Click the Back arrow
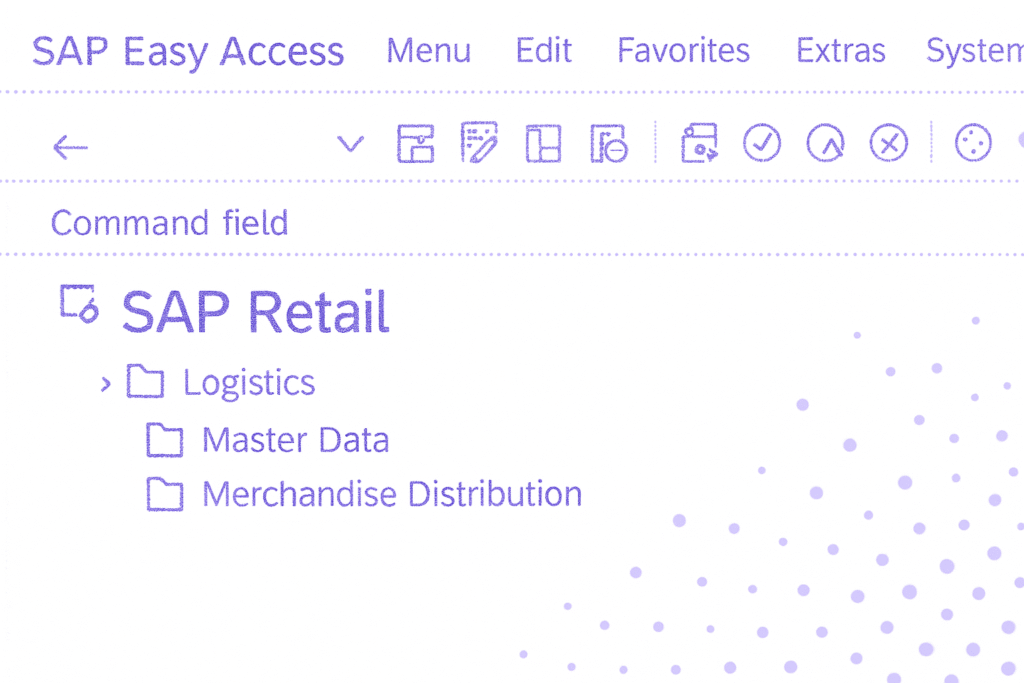Viewport: 1024px width, 683px height. point(69,147)
